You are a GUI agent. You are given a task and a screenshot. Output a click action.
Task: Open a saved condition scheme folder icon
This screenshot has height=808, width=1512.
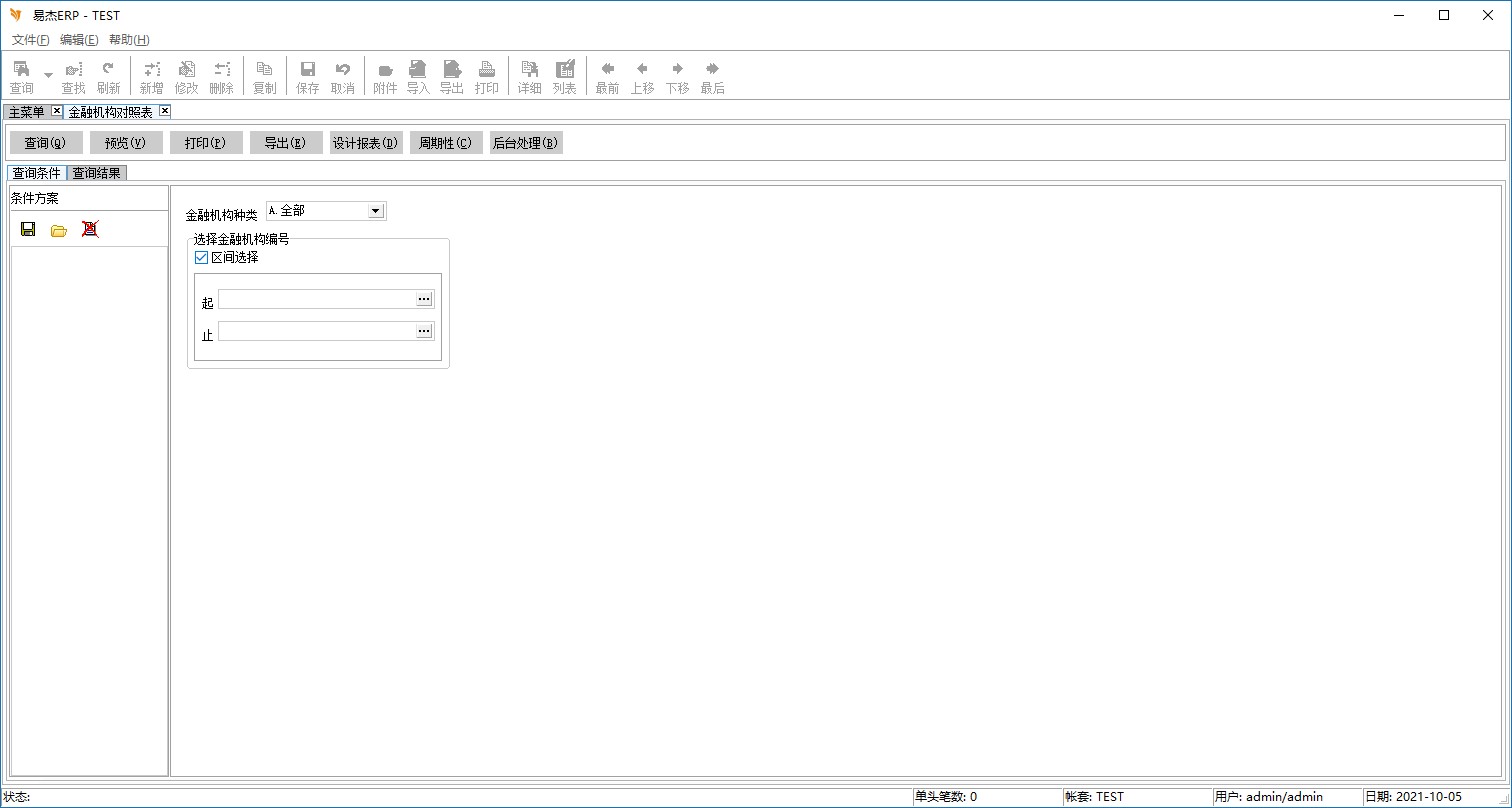coord(59,229)
